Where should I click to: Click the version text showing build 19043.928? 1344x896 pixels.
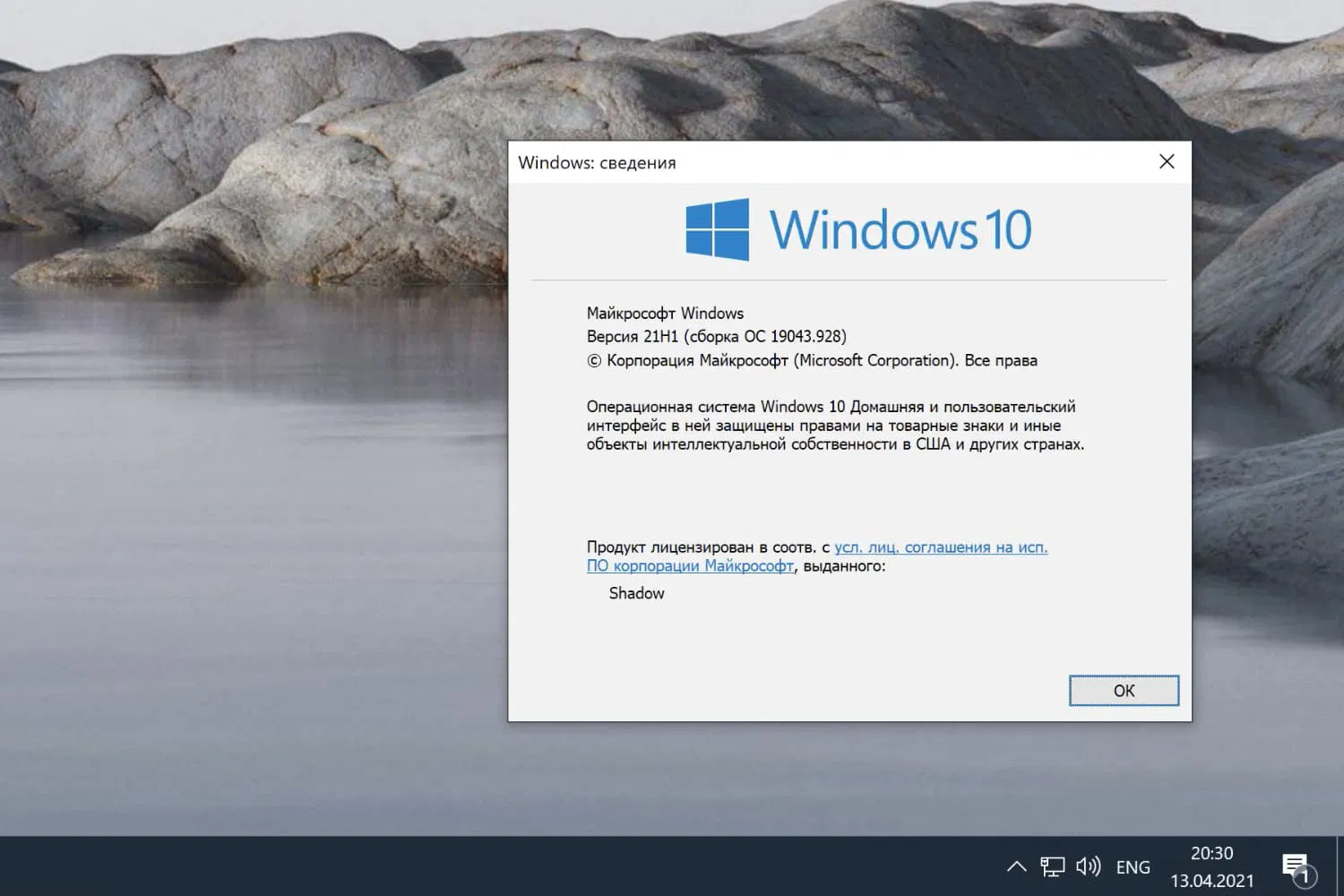click(716, 336)
